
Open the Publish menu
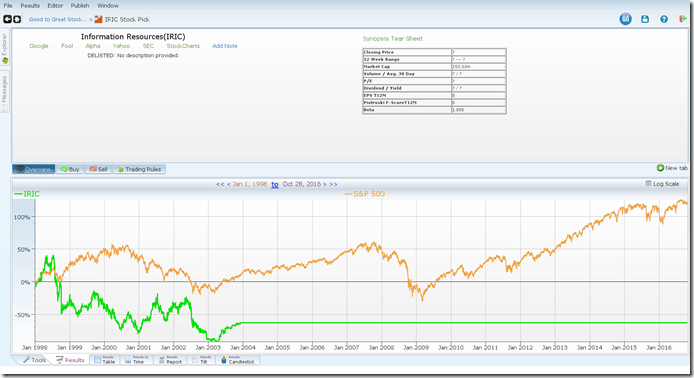pos(80,6)
